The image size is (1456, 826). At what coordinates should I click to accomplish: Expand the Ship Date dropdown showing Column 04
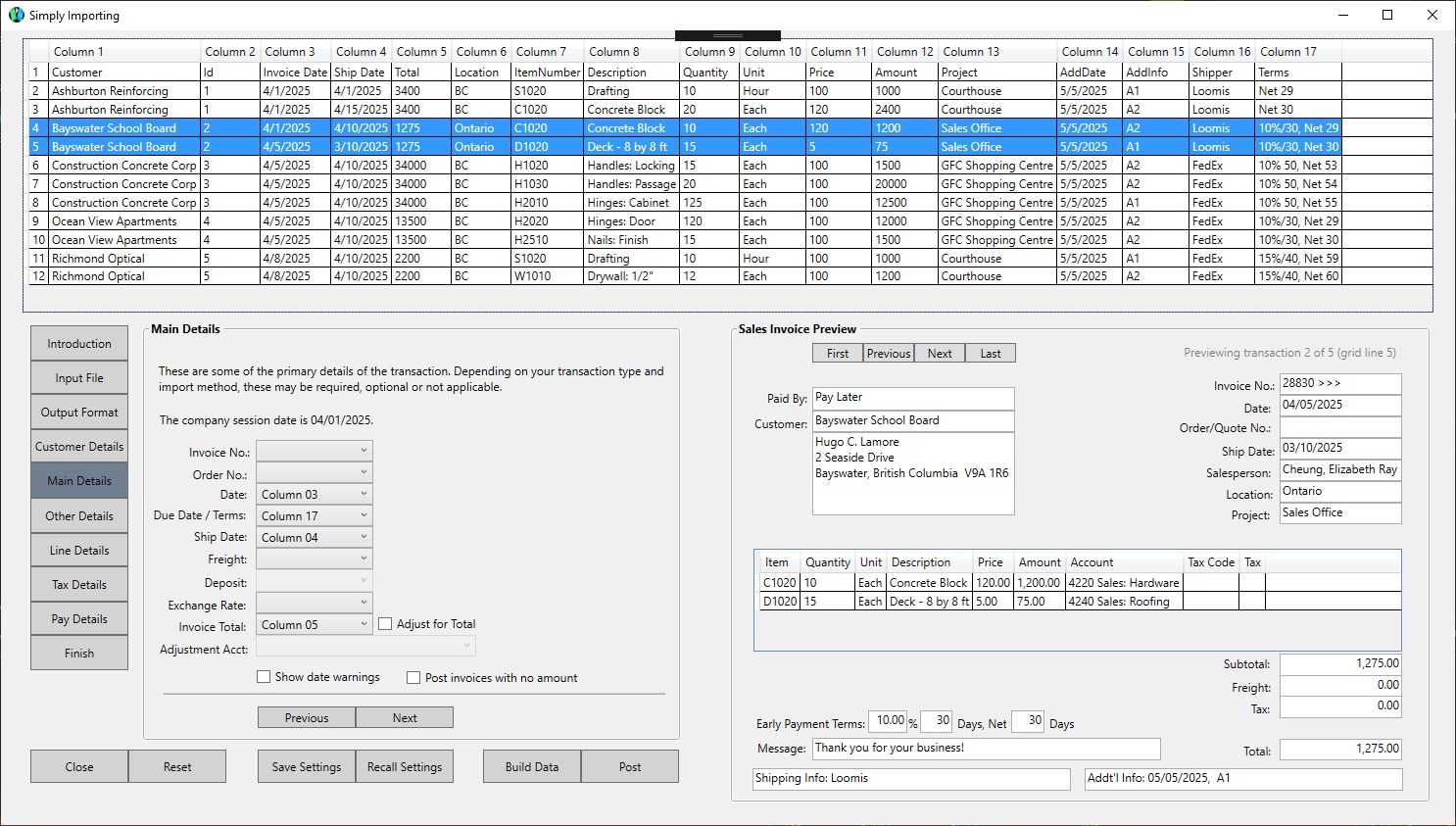pyautogui.click(x=315, y=538)
